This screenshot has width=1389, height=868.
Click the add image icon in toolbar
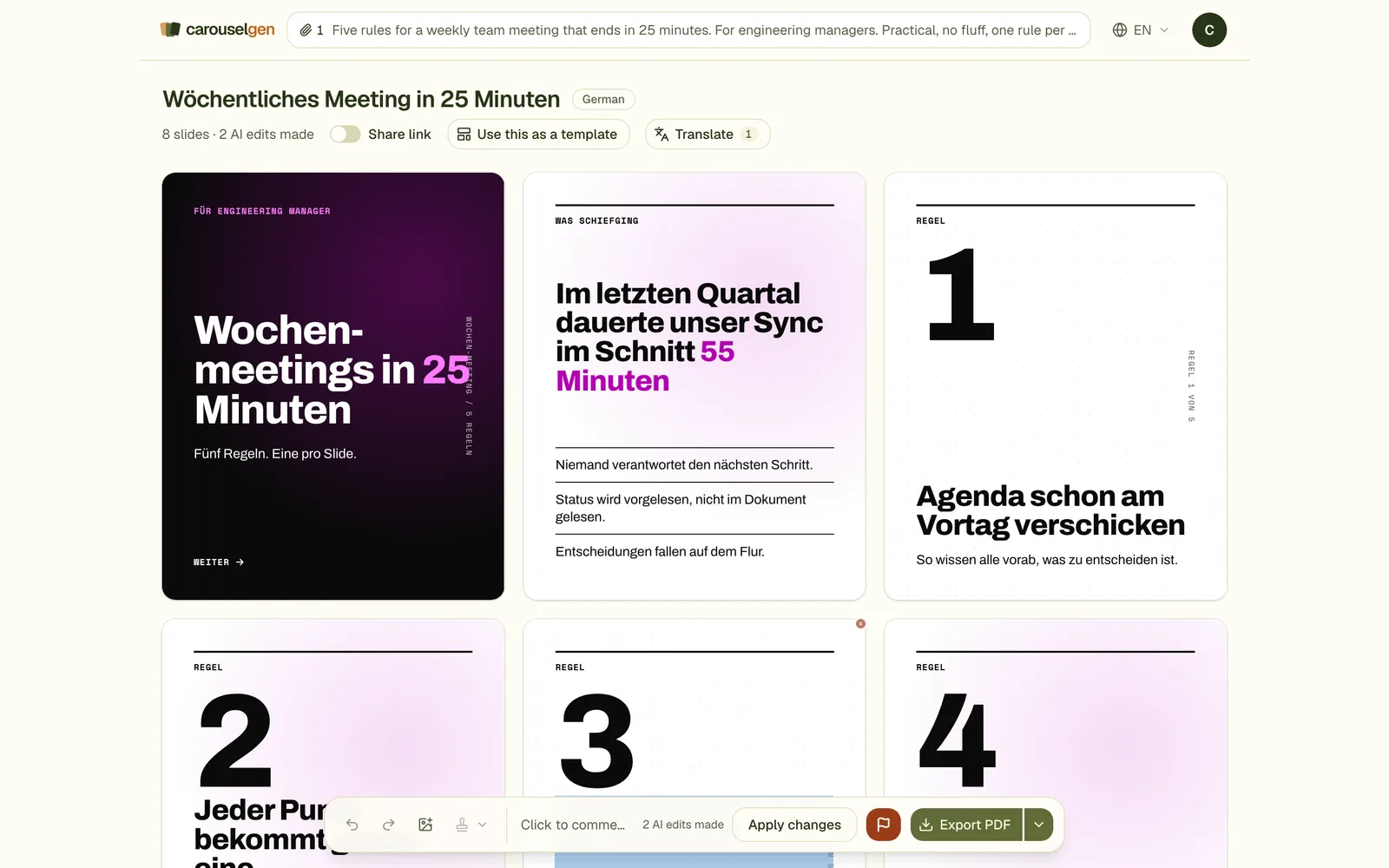(425, 825)
